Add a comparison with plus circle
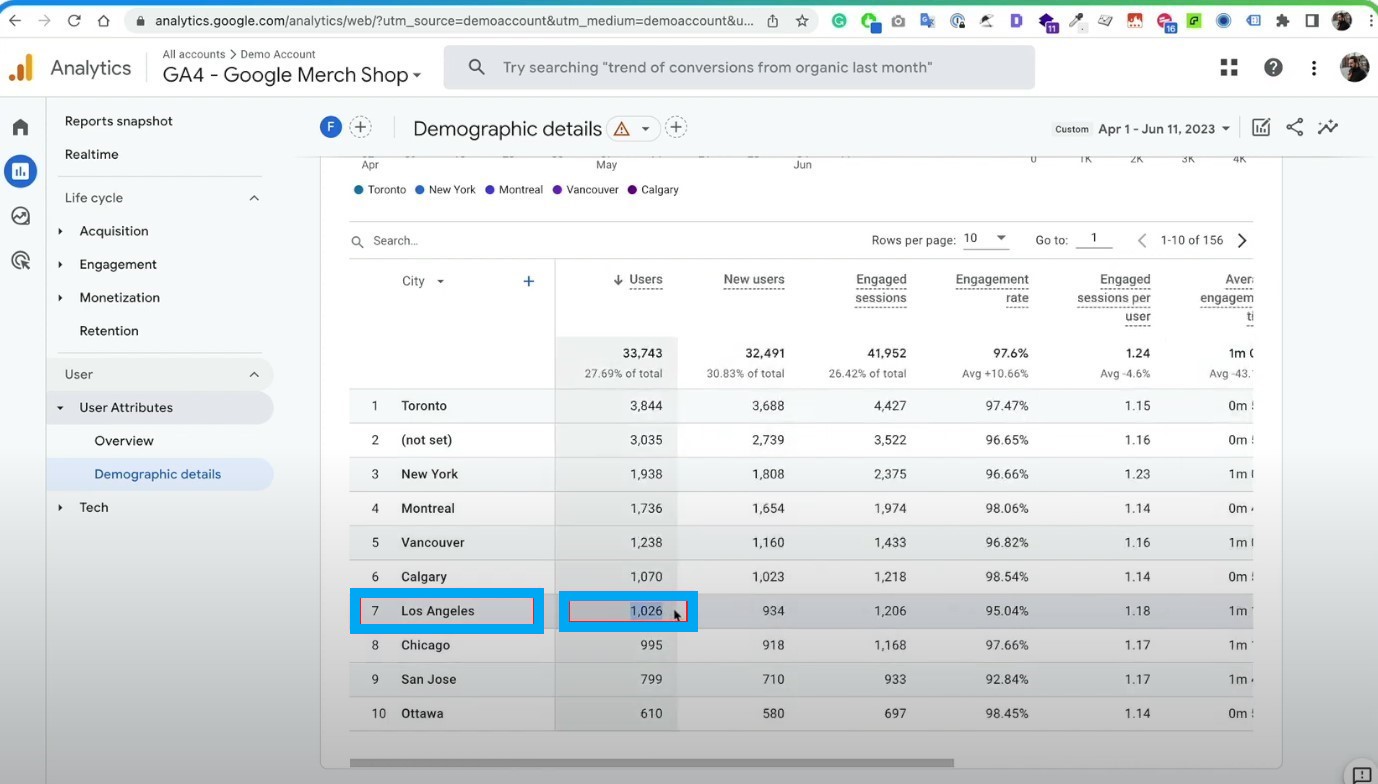This screenshot has height=784, width=1378. point(360,127)
